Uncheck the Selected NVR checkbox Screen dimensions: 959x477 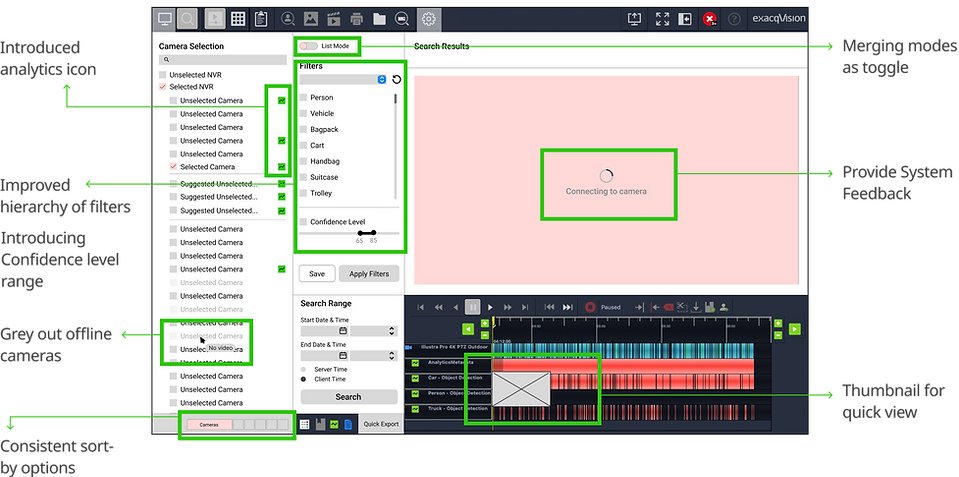(x=163, y=87)
